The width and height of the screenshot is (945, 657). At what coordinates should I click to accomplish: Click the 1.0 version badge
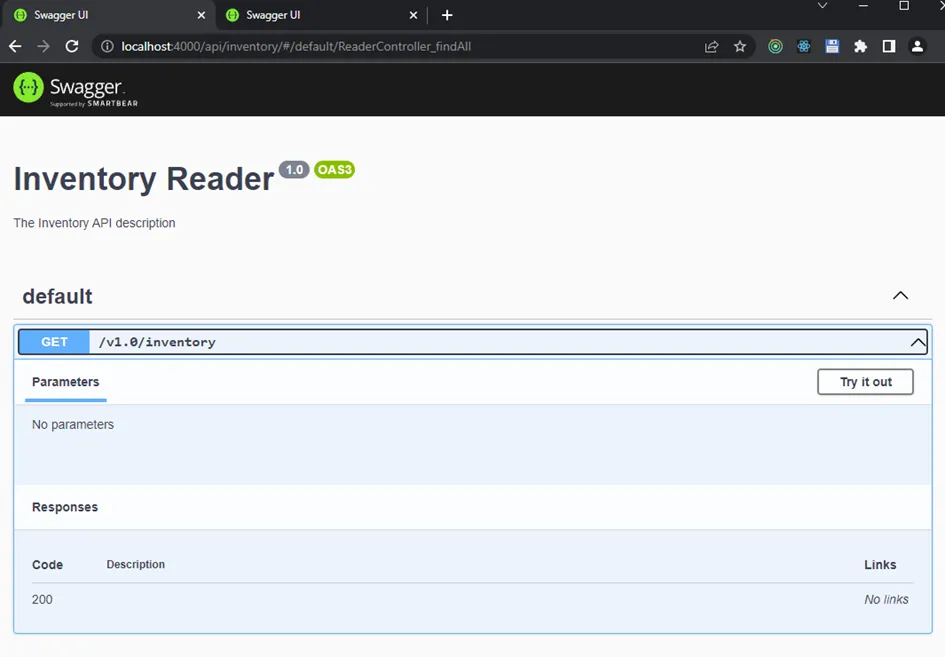(294, 170)
